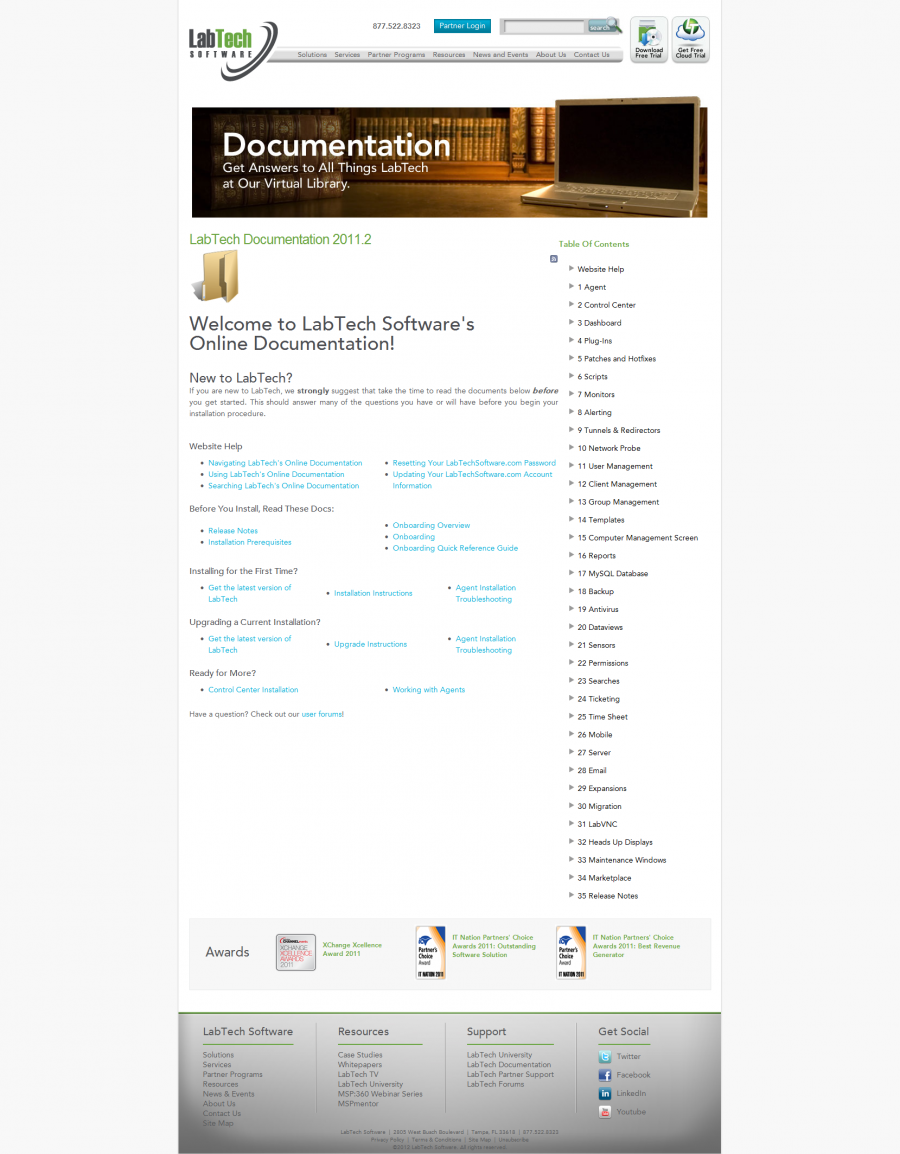Open the Onboarding Overview link
This screenshot has height=1154, width=900.
pyautogui.click(x=431, y=525)
